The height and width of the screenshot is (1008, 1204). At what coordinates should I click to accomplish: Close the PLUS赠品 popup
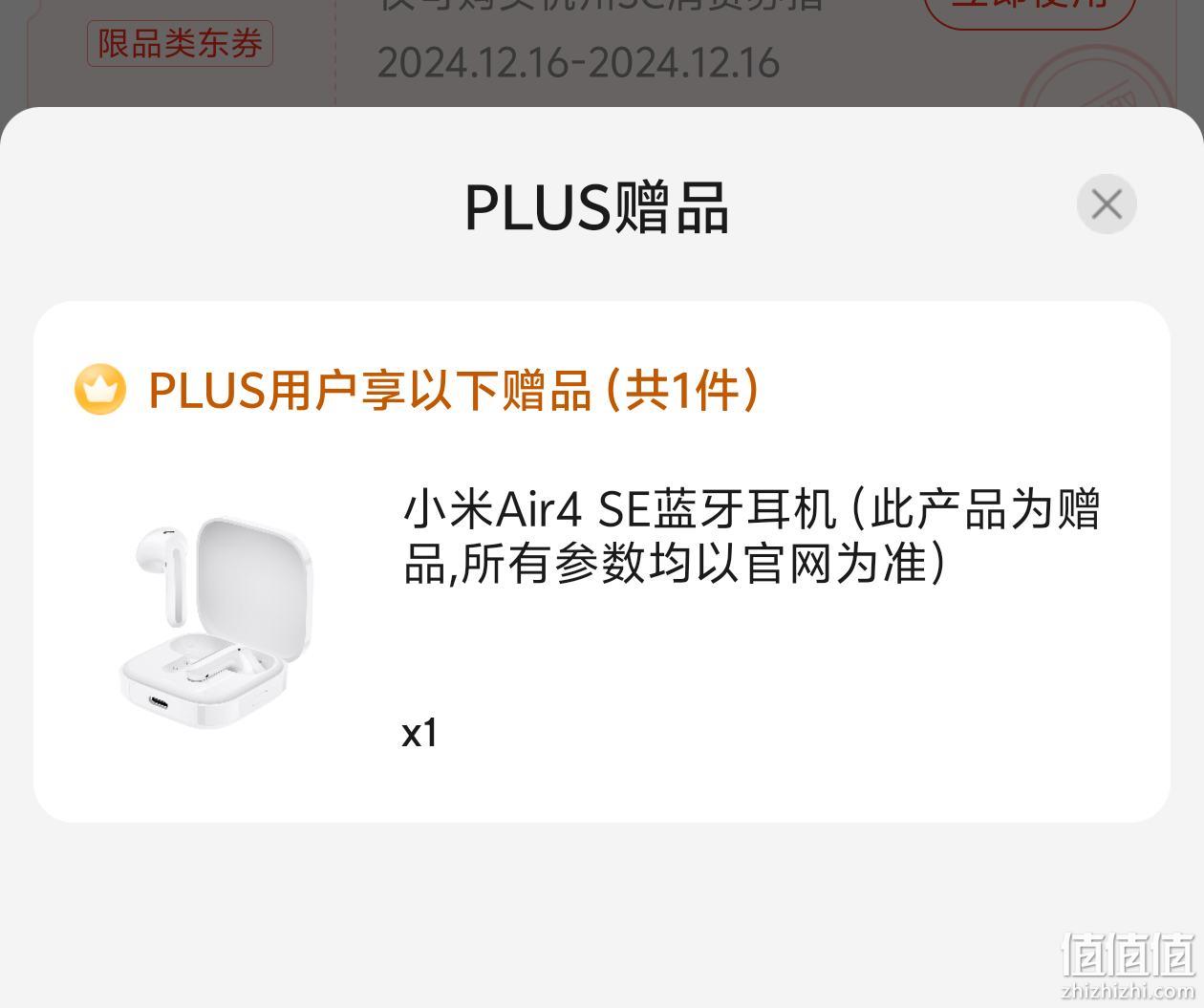tap(1107, 204)
